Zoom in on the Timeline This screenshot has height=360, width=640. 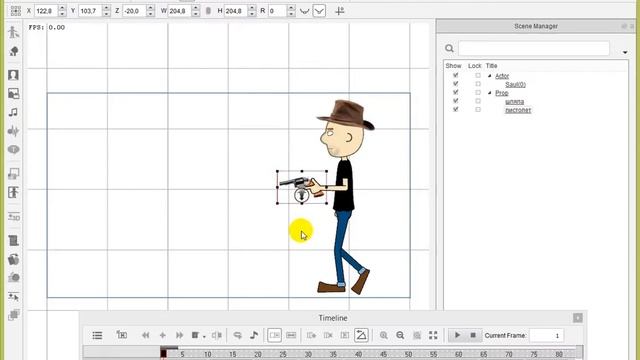[384, 336]
